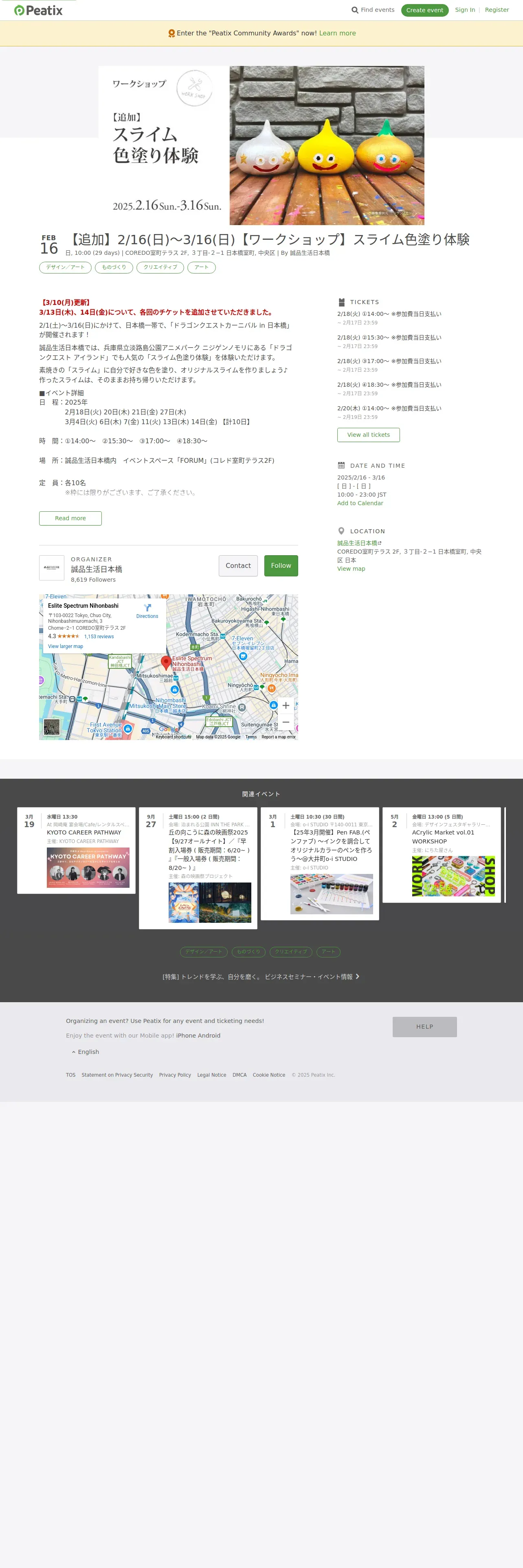
Task: Select クリエイティブ tag in related events
Action: pyautogui.click(x=291, y=952)
